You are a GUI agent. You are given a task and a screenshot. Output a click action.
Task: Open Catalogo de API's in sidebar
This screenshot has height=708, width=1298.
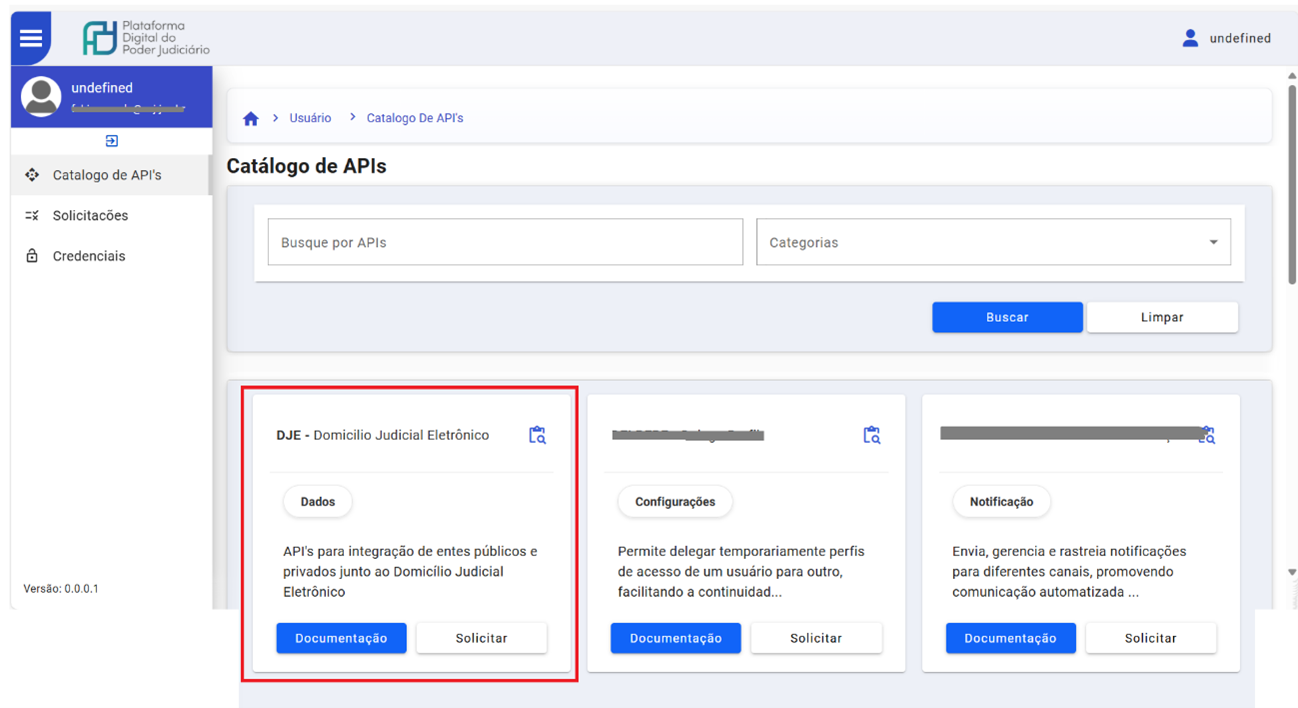click(x=107, y=175)
